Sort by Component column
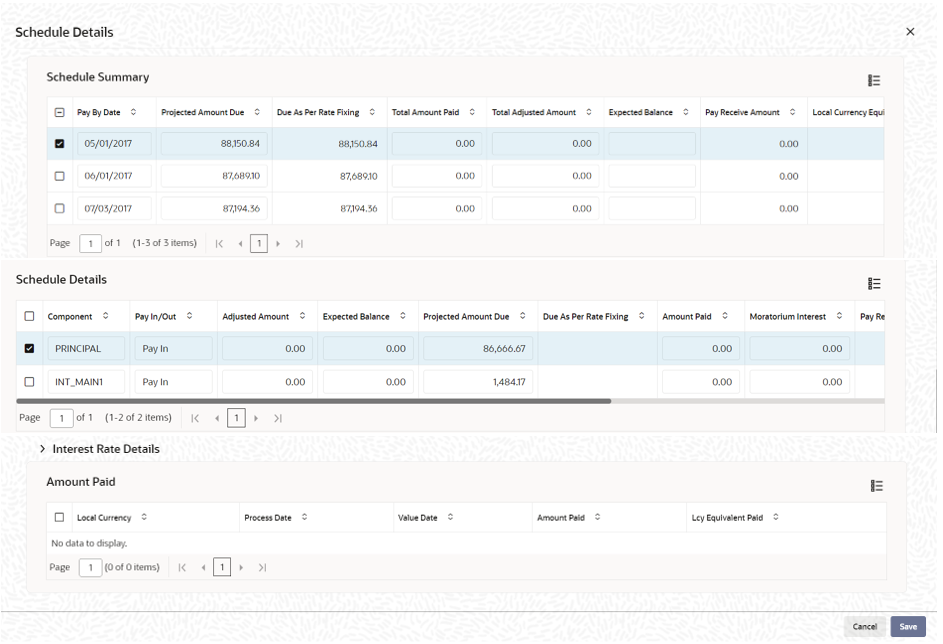Image resolution: width=943 pixels, height=644 pixels. (x=105, y=316)
